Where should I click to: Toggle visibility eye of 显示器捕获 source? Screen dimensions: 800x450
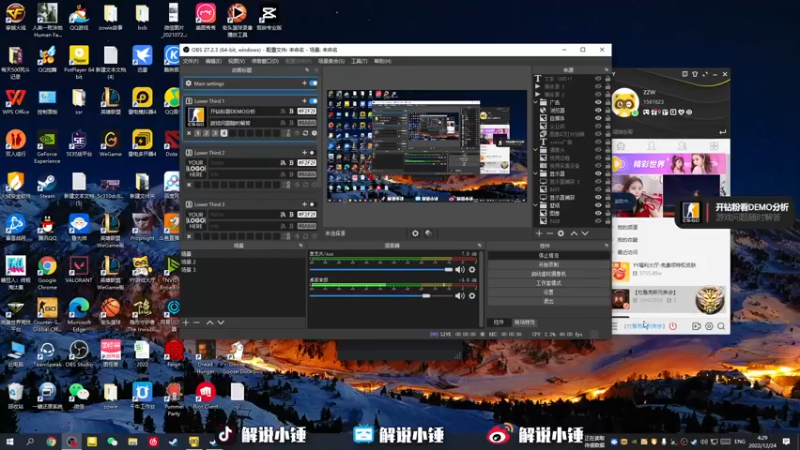(598, 197)
